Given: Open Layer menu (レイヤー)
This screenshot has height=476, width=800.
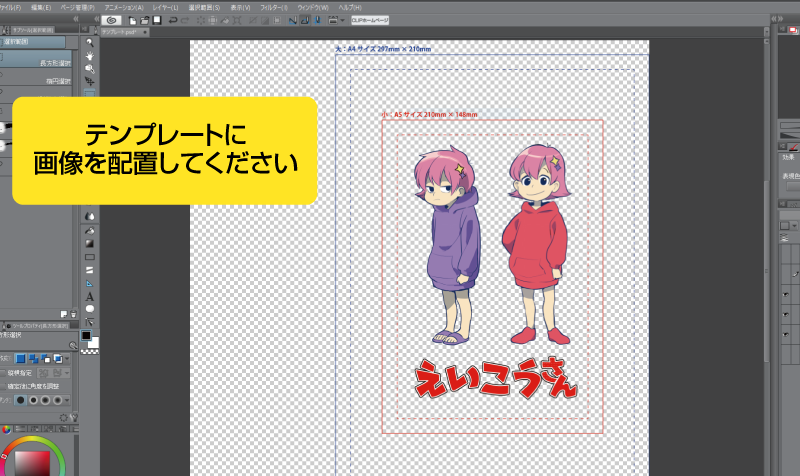Looking at the screenshot, I should pos(165,8).
